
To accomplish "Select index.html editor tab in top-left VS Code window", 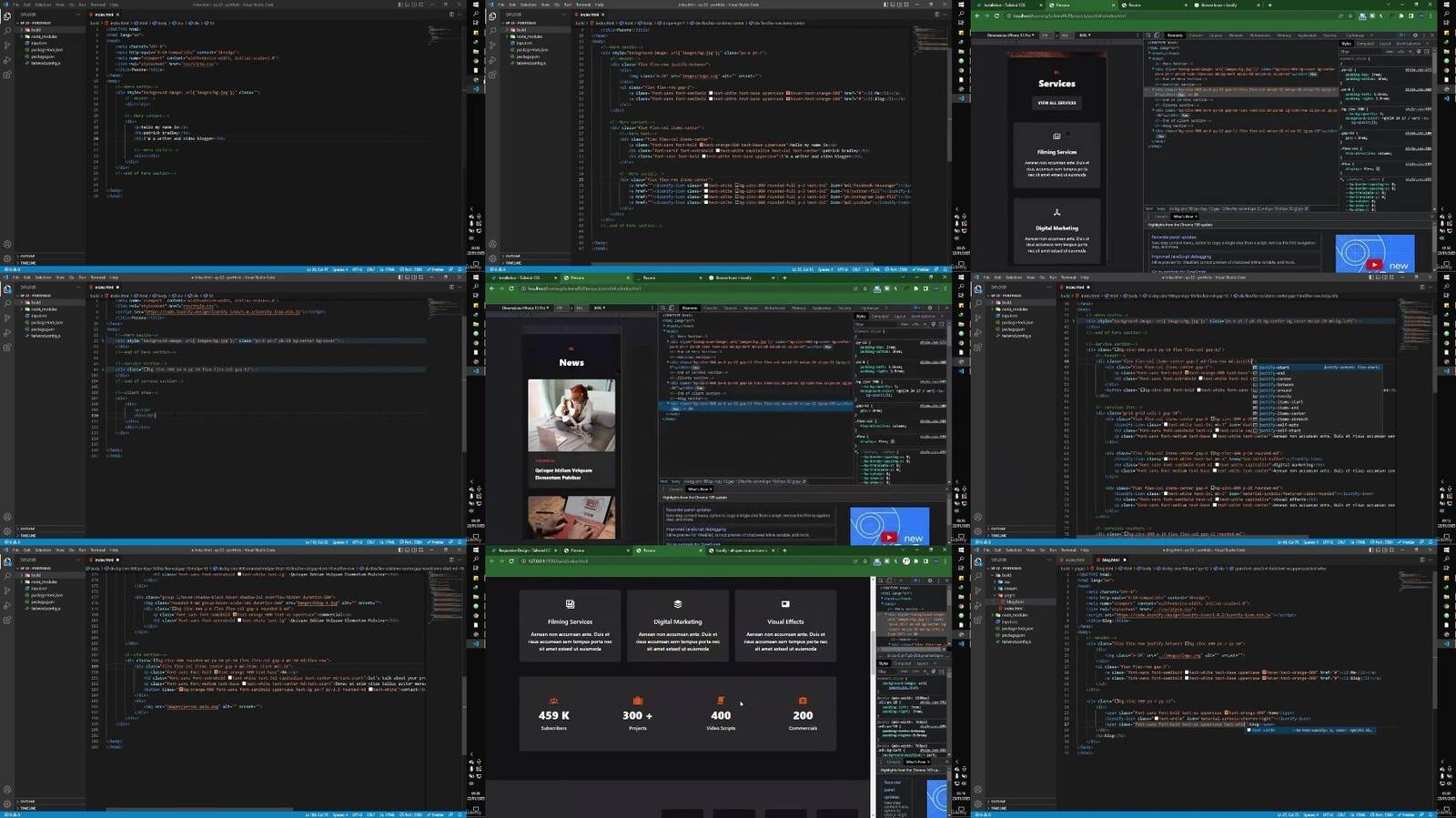I will 105,15.
